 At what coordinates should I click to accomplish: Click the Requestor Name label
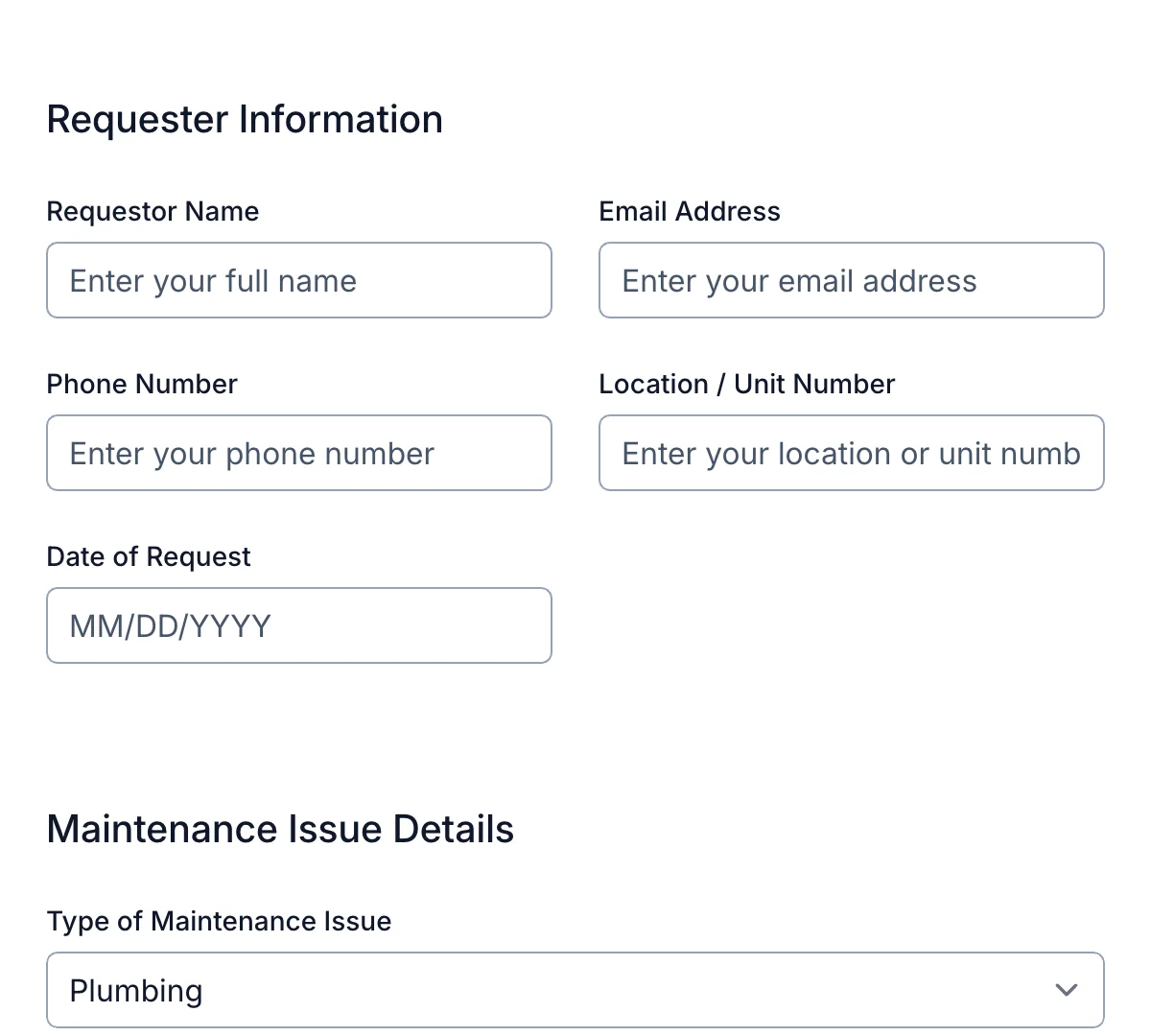point(153,211)
